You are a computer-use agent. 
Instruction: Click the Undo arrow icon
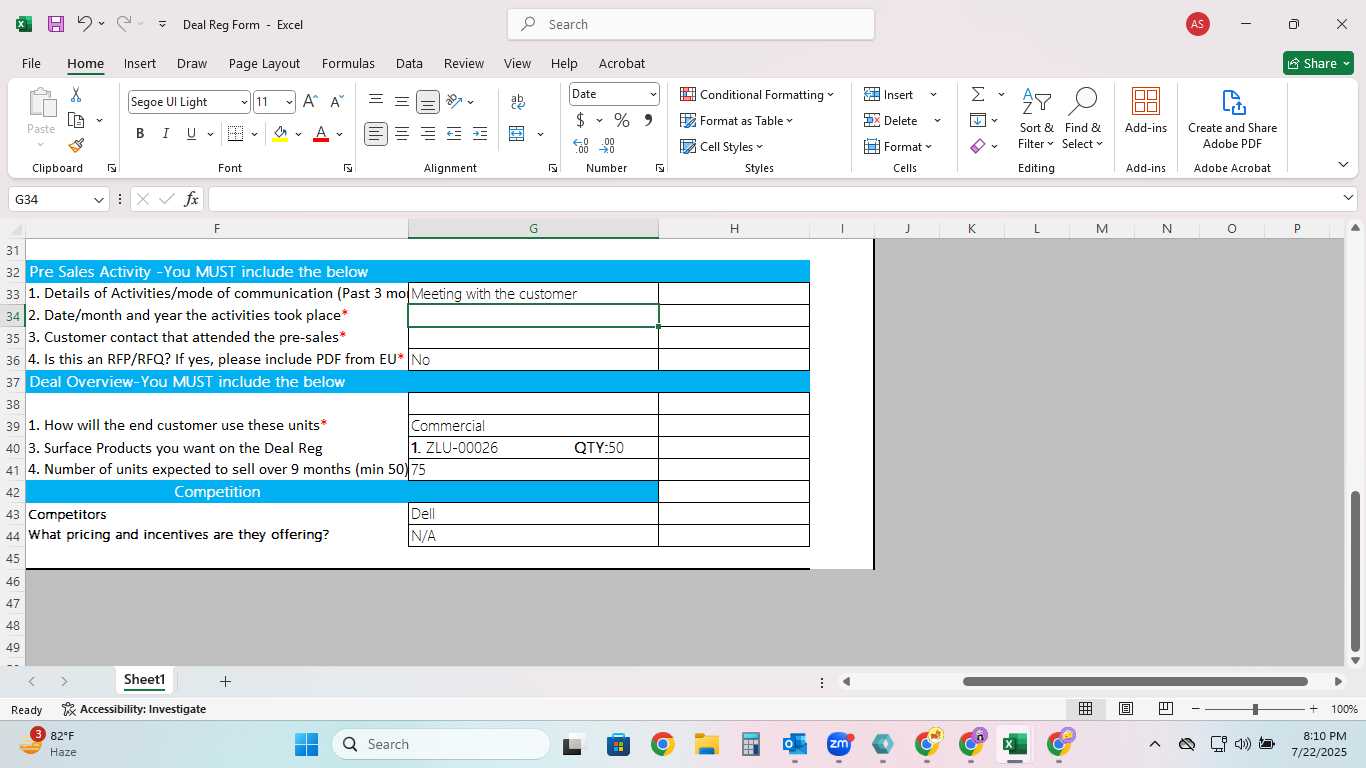pos(84,24)
